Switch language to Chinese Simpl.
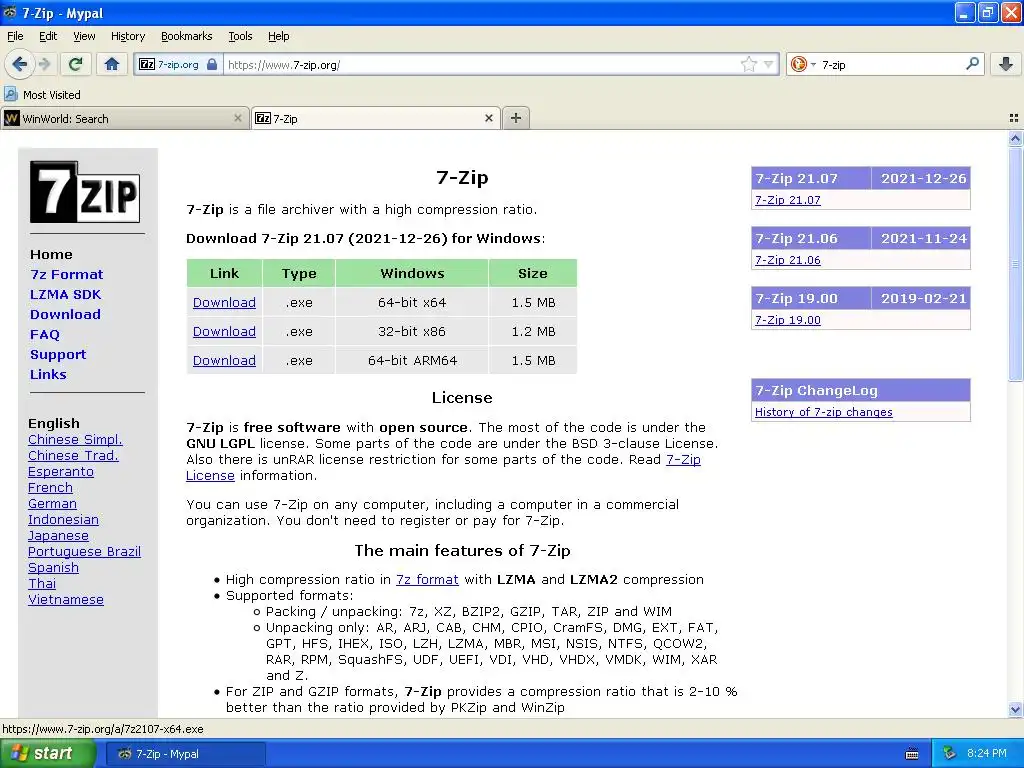Screen dimensions: 1024x768 [75, 440]
